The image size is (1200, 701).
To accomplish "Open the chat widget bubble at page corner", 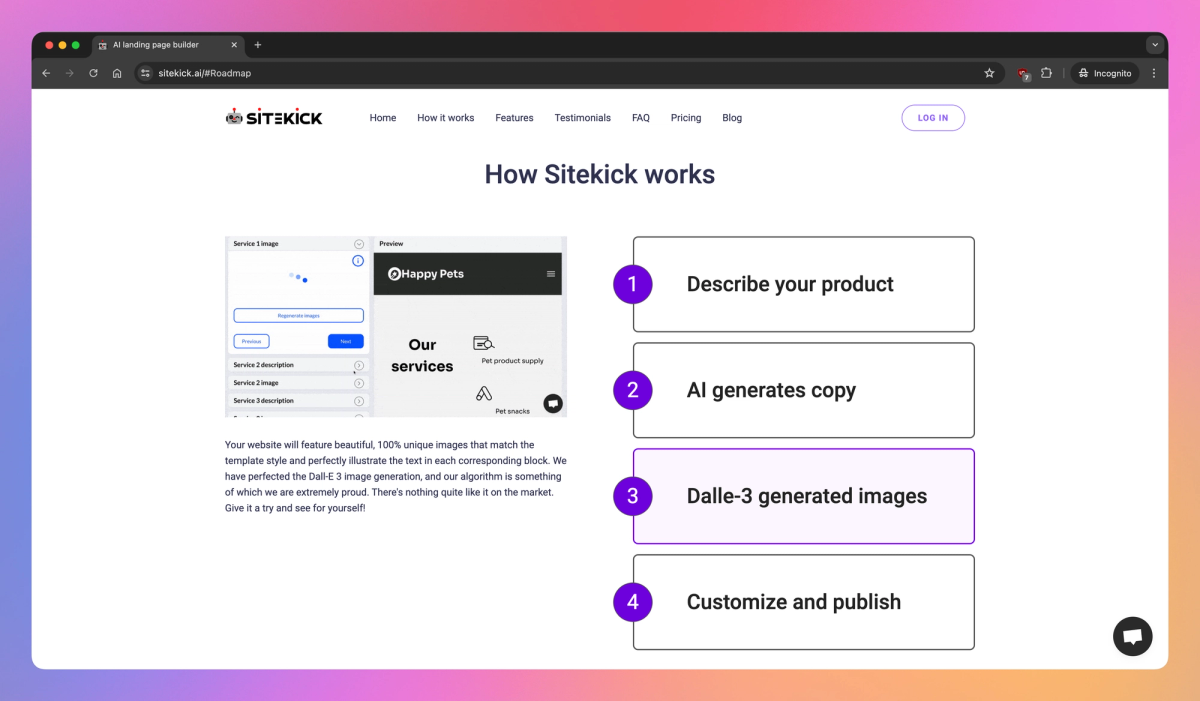I will click(1133, 636).
